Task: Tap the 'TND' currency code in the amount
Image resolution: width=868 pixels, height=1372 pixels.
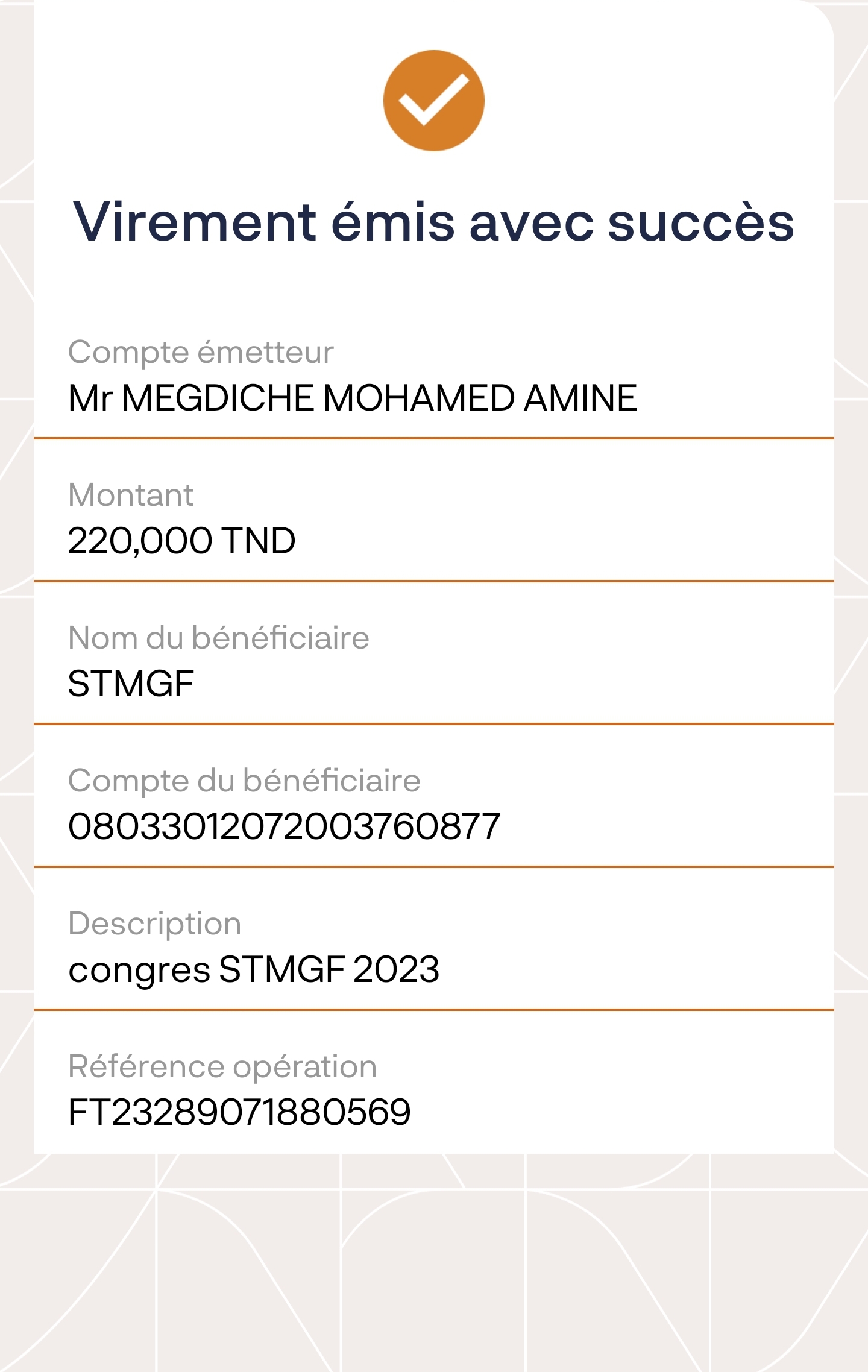Action: 259,541
